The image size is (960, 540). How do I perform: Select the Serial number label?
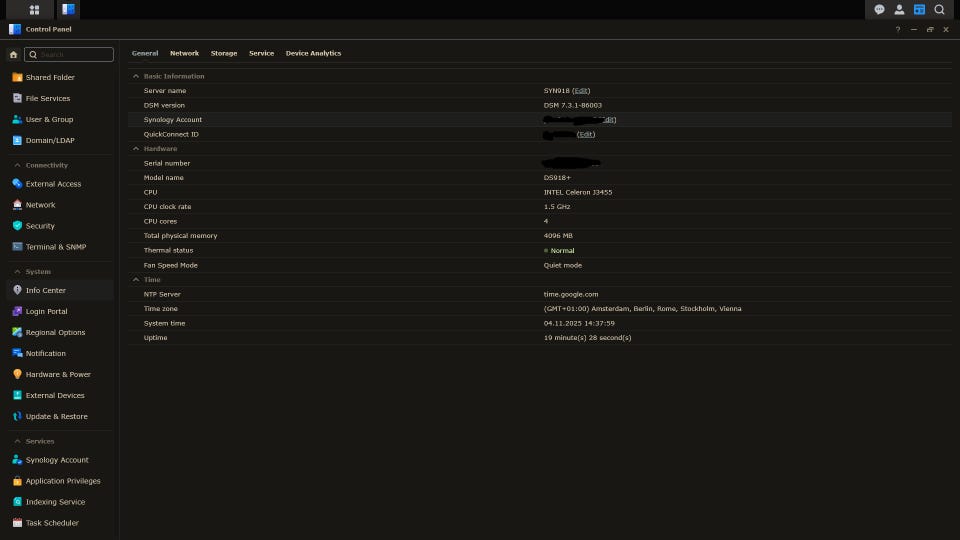click(167, 163)
